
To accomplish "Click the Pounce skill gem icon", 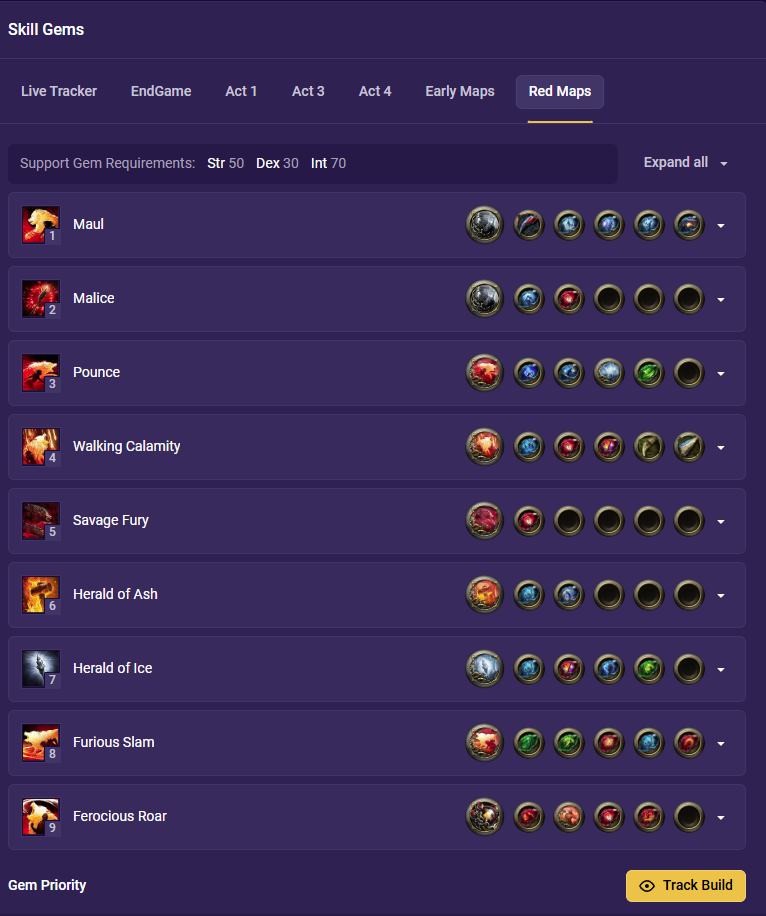I will [x=40, y=373].
